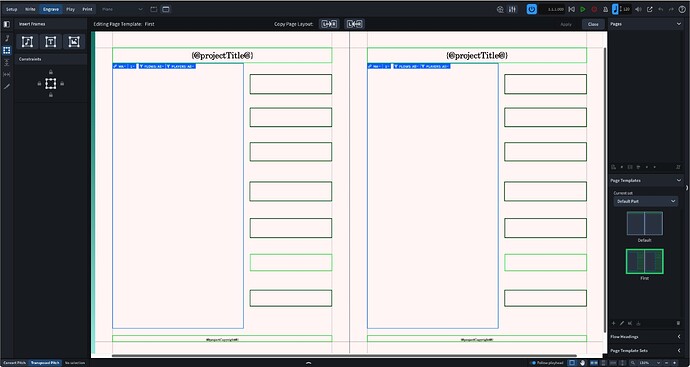Toggle the left panel visibility icon
690x367 pixels.
[x=7, y=24]
